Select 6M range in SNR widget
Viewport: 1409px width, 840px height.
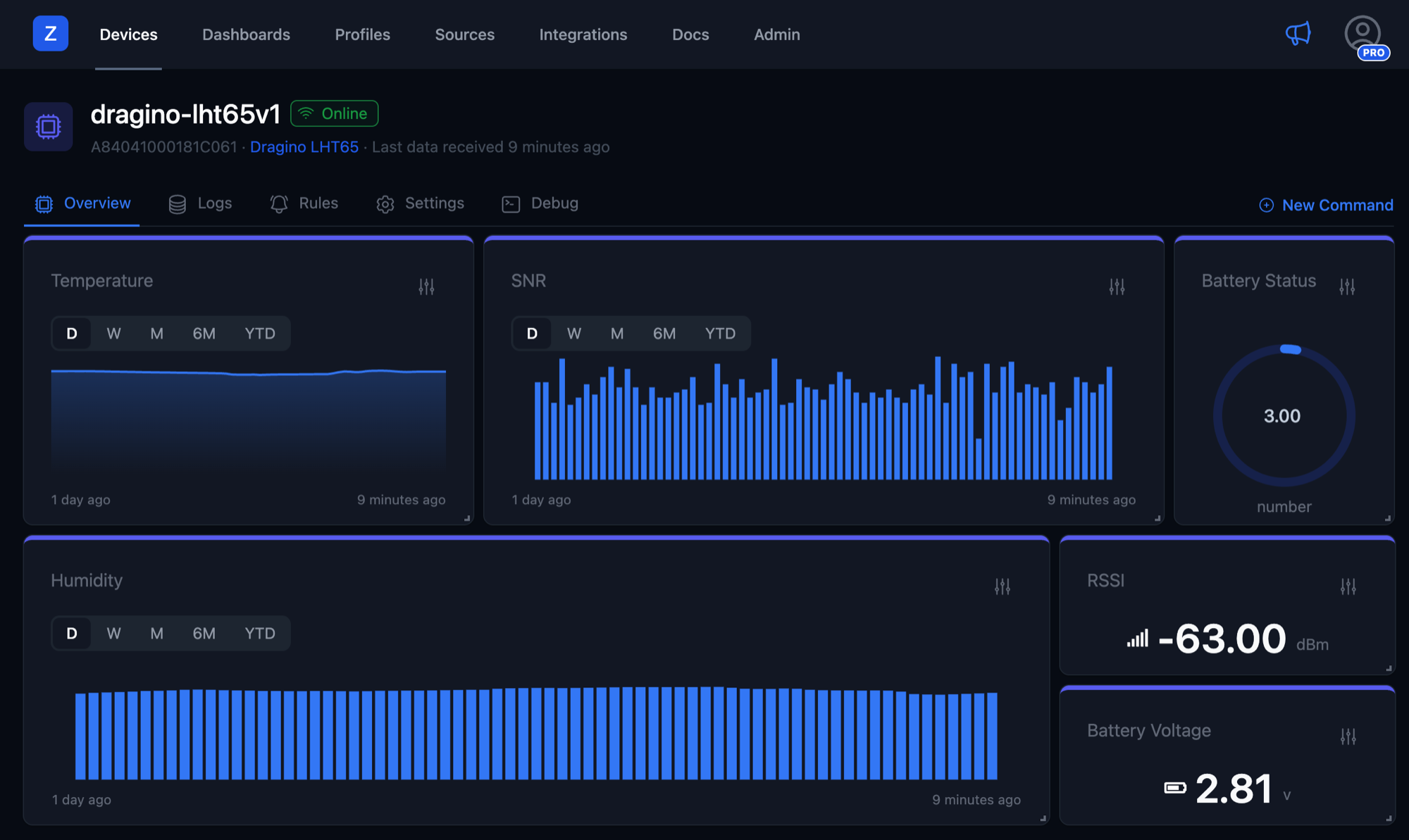click(664, 334)
